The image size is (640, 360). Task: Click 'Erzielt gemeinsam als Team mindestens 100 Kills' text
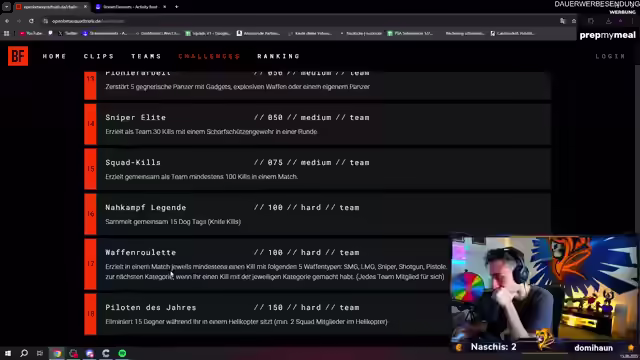pos(202,177)
